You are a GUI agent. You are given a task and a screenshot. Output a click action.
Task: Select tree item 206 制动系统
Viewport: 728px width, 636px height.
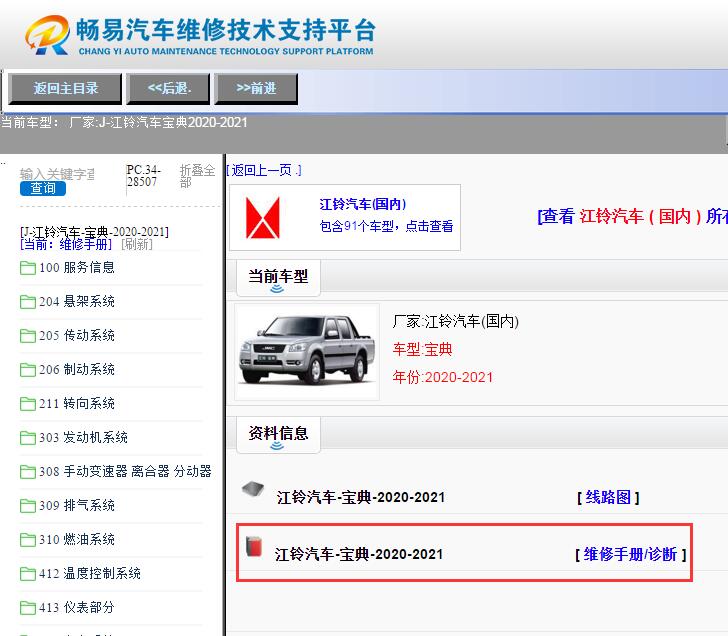(x=77, y=369)
